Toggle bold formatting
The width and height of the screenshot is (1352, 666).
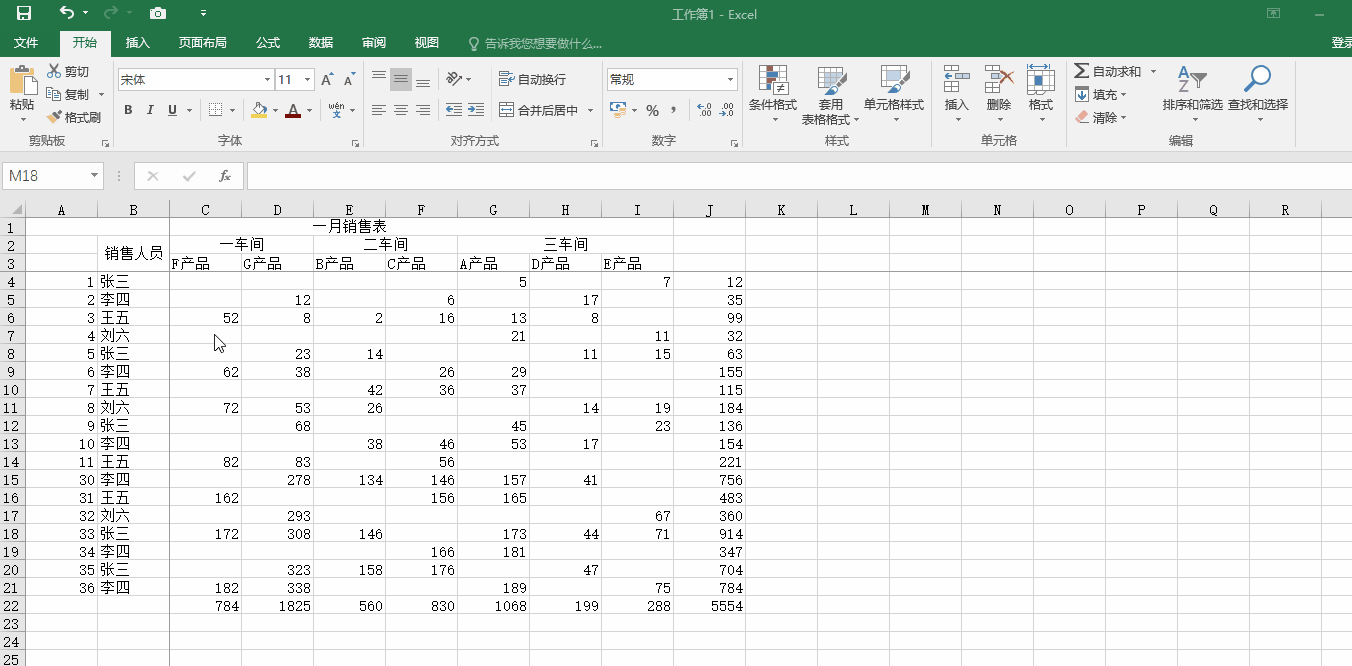point(128,110)
